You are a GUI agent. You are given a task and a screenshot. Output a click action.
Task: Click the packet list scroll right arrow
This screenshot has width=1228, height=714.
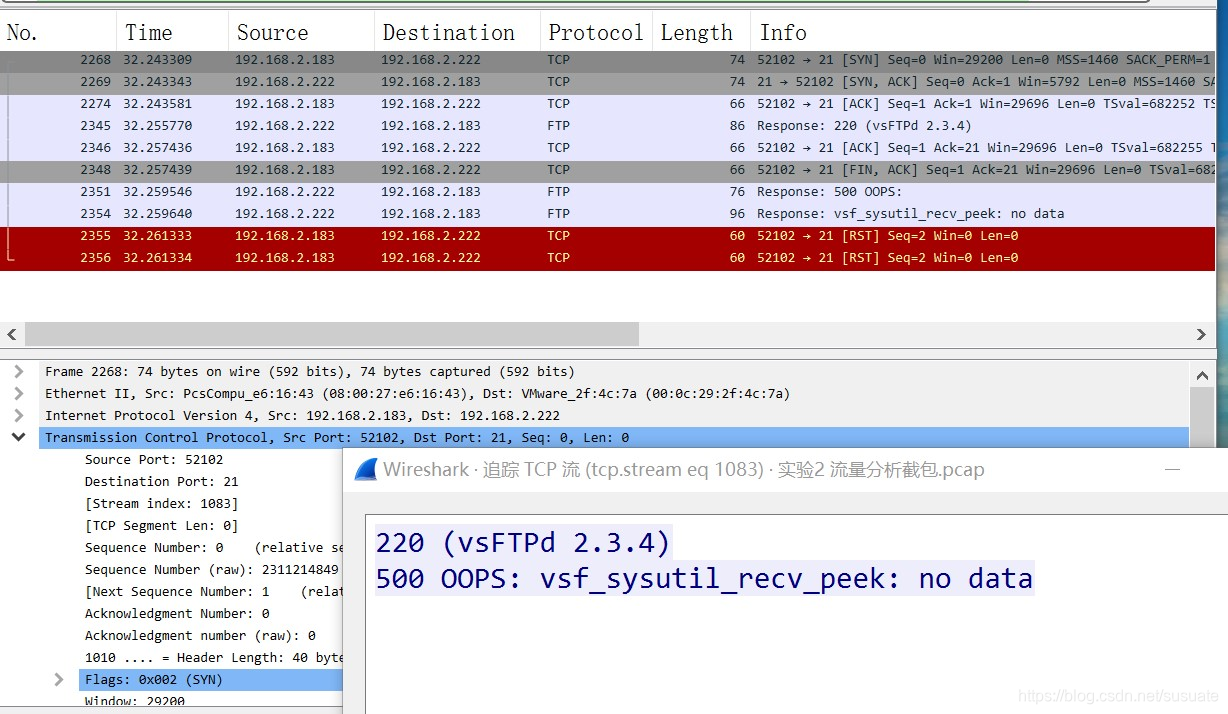coord(1201,334)
